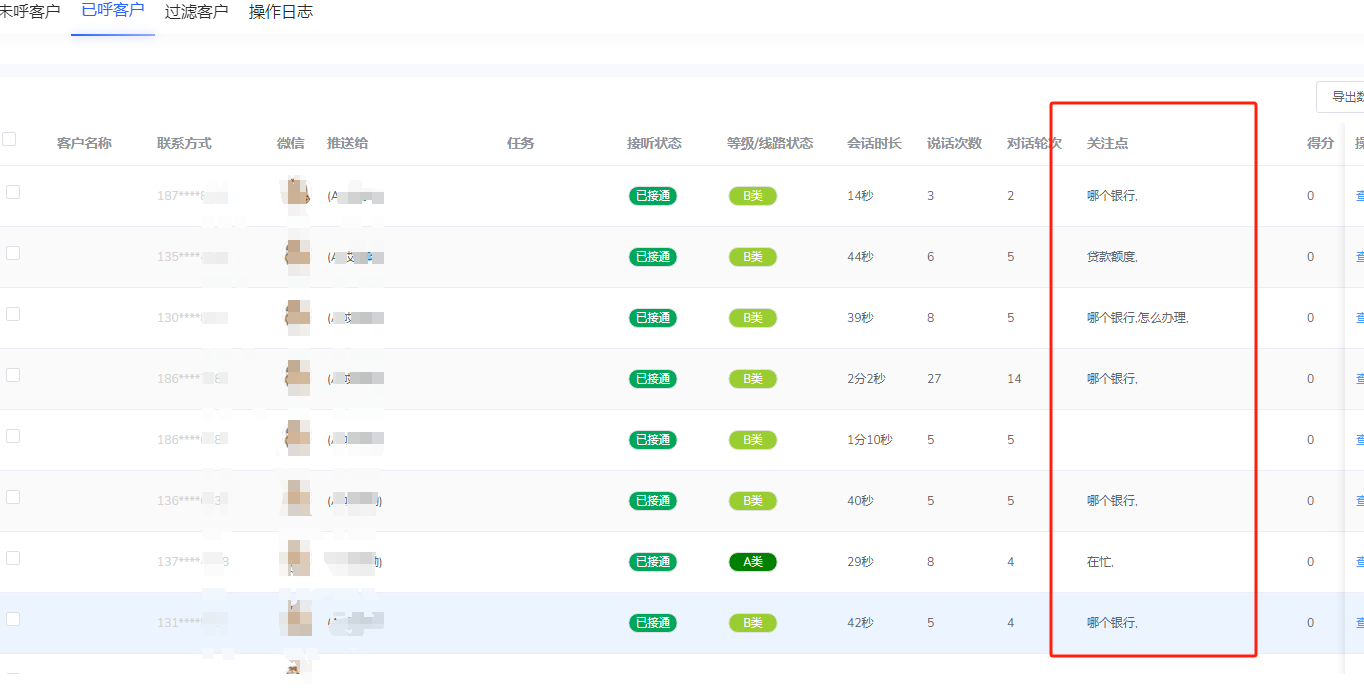Switch to the 未呼客户 tab

pos(30,12)
